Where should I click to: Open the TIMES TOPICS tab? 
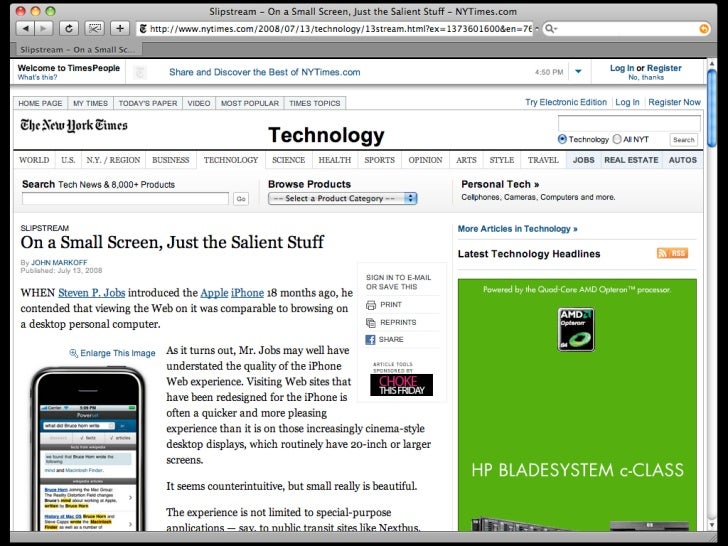coord(315,103)
